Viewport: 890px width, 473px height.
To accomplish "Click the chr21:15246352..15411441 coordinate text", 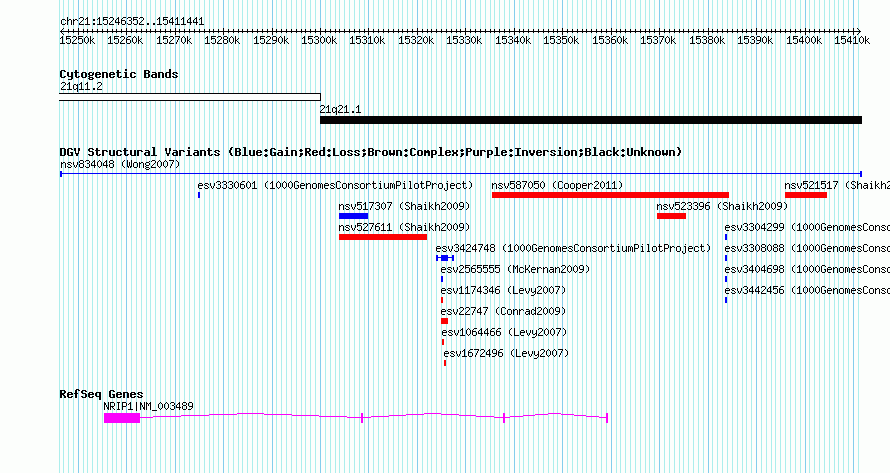I will point(132,22).
